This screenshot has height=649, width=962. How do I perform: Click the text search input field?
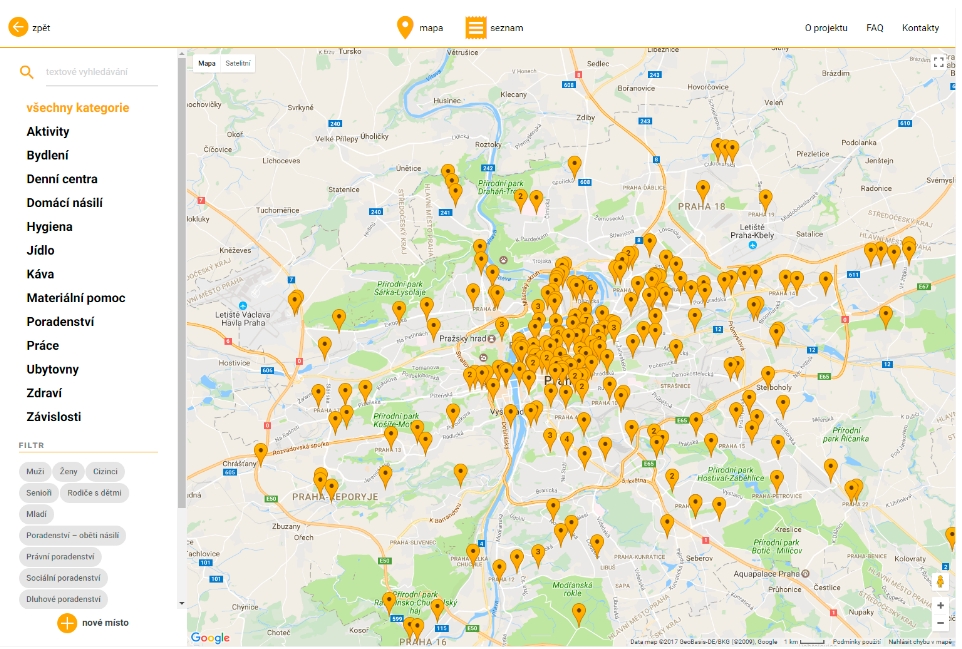point(100,72)
